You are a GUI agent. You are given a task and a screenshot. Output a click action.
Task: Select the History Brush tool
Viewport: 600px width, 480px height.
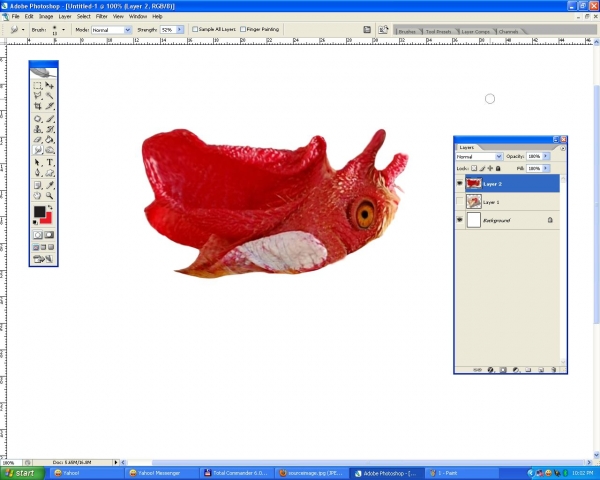tap(49, 129)
